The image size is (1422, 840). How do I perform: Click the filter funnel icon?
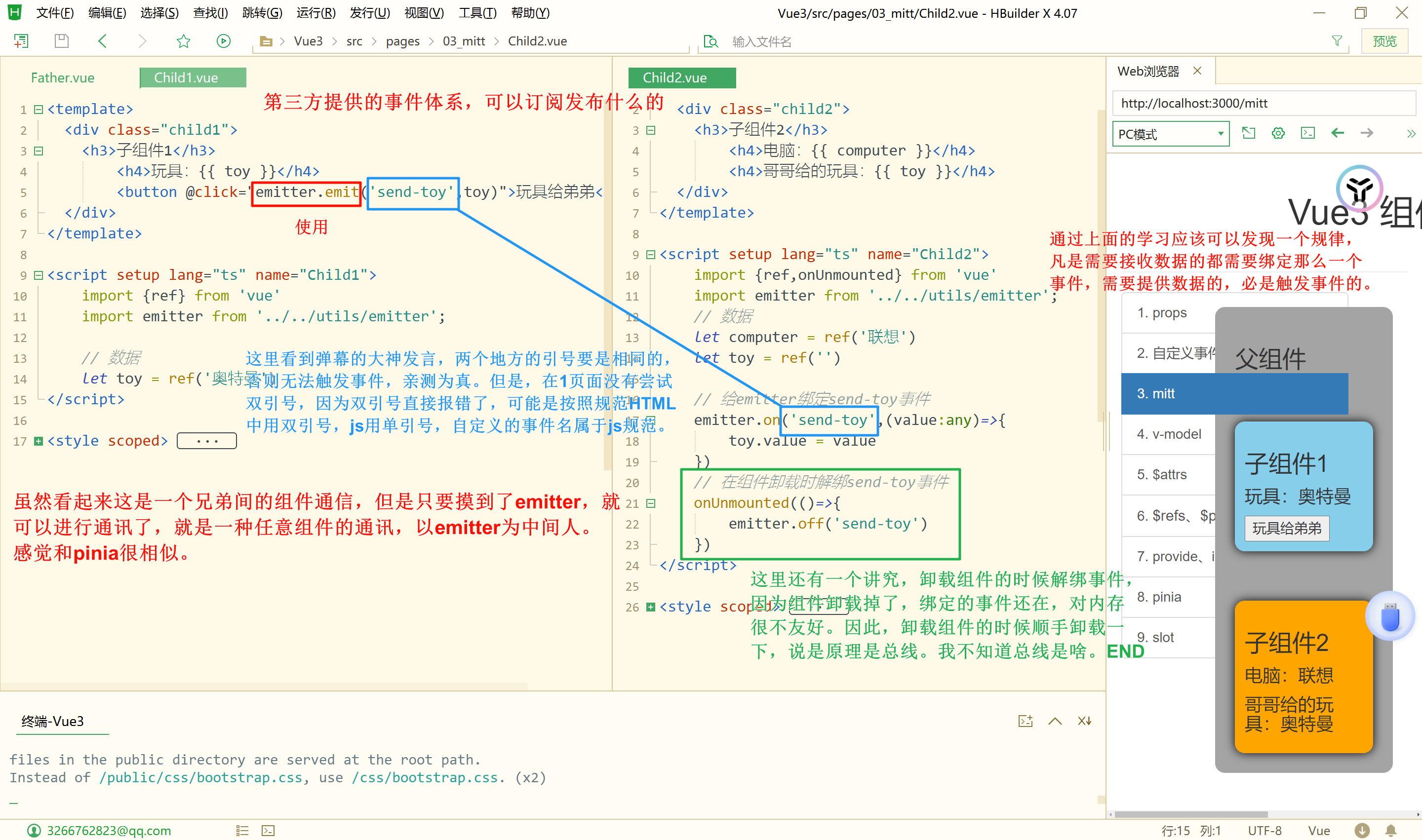[1337, 41]
